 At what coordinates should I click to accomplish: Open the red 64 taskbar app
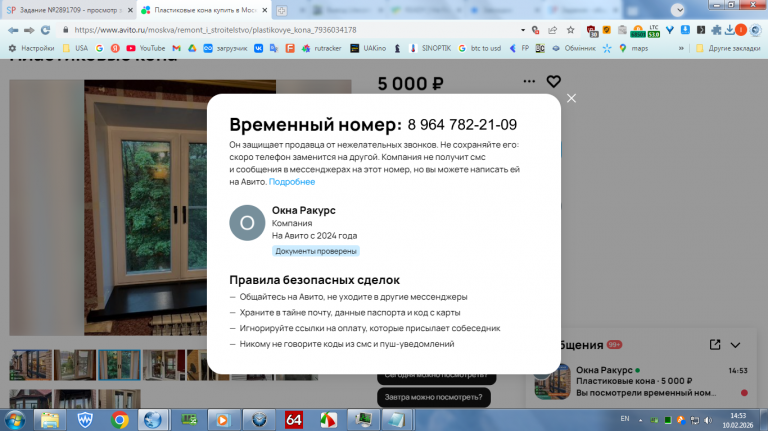[x=293, y=420]
